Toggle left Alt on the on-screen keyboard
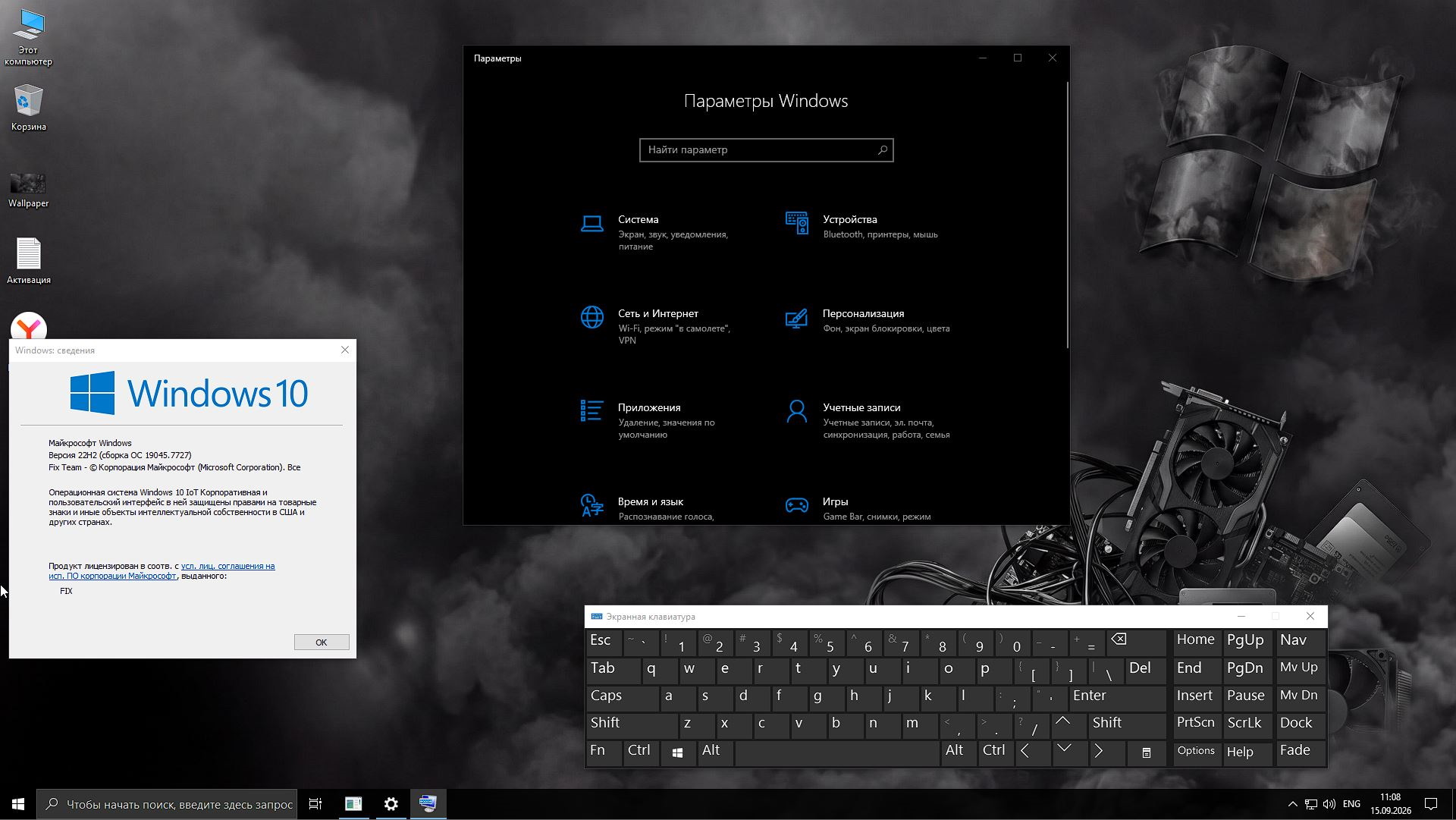 715,752
